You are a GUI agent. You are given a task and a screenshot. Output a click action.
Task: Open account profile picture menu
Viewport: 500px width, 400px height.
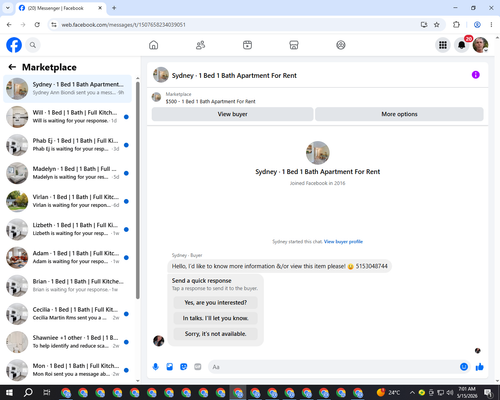(480, 45)
